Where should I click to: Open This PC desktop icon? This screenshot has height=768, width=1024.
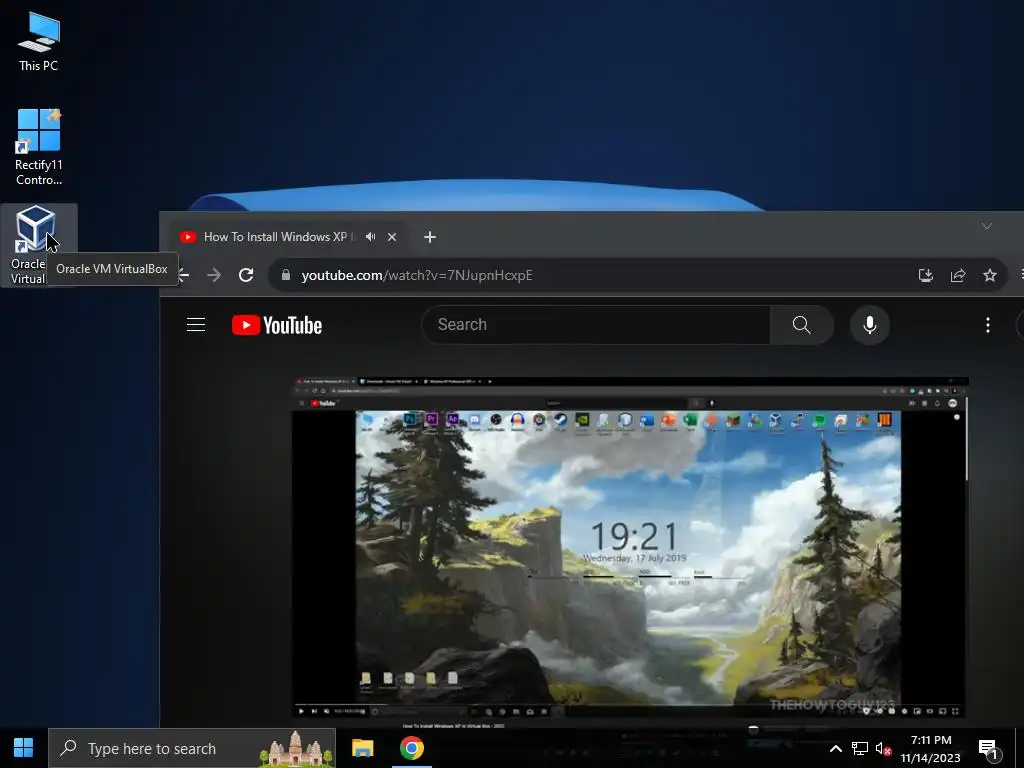tap(39, 41)
